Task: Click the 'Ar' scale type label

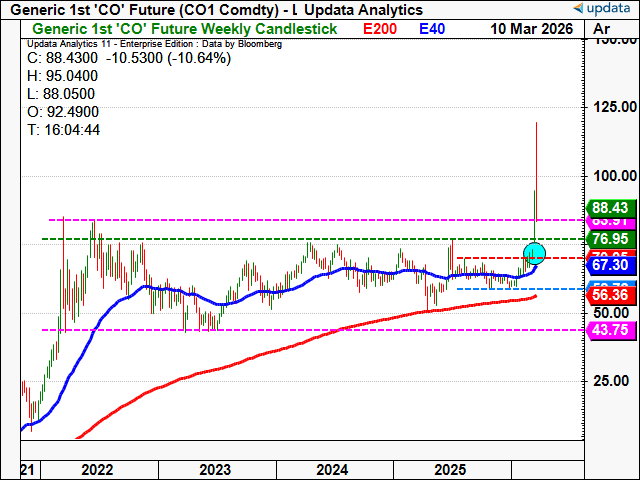Action: tap(602, 29)
